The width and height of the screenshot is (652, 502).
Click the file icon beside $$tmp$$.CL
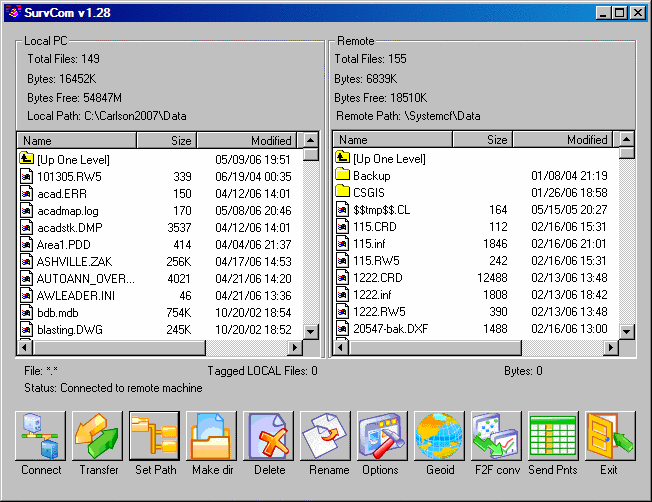click(x=343, y=209)
